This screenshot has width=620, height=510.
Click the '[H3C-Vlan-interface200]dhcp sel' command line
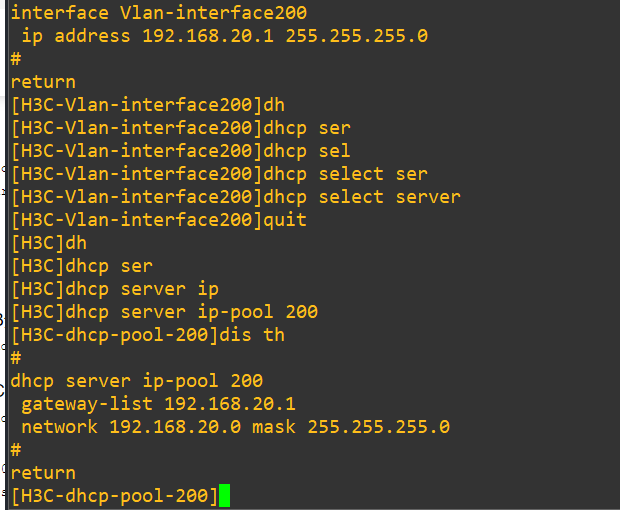[181, 151]
